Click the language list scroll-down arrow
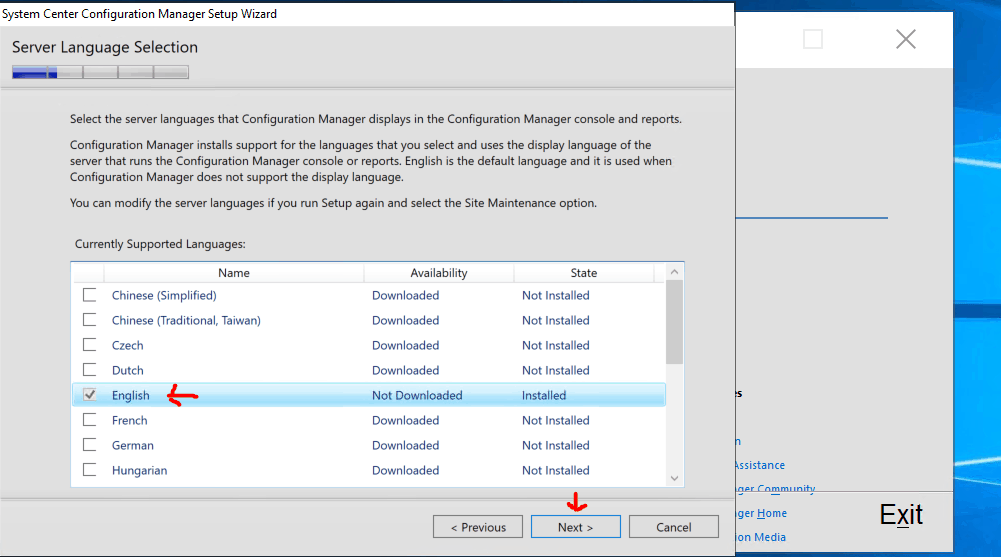The image size is (1001, 557). pos(674,478)
